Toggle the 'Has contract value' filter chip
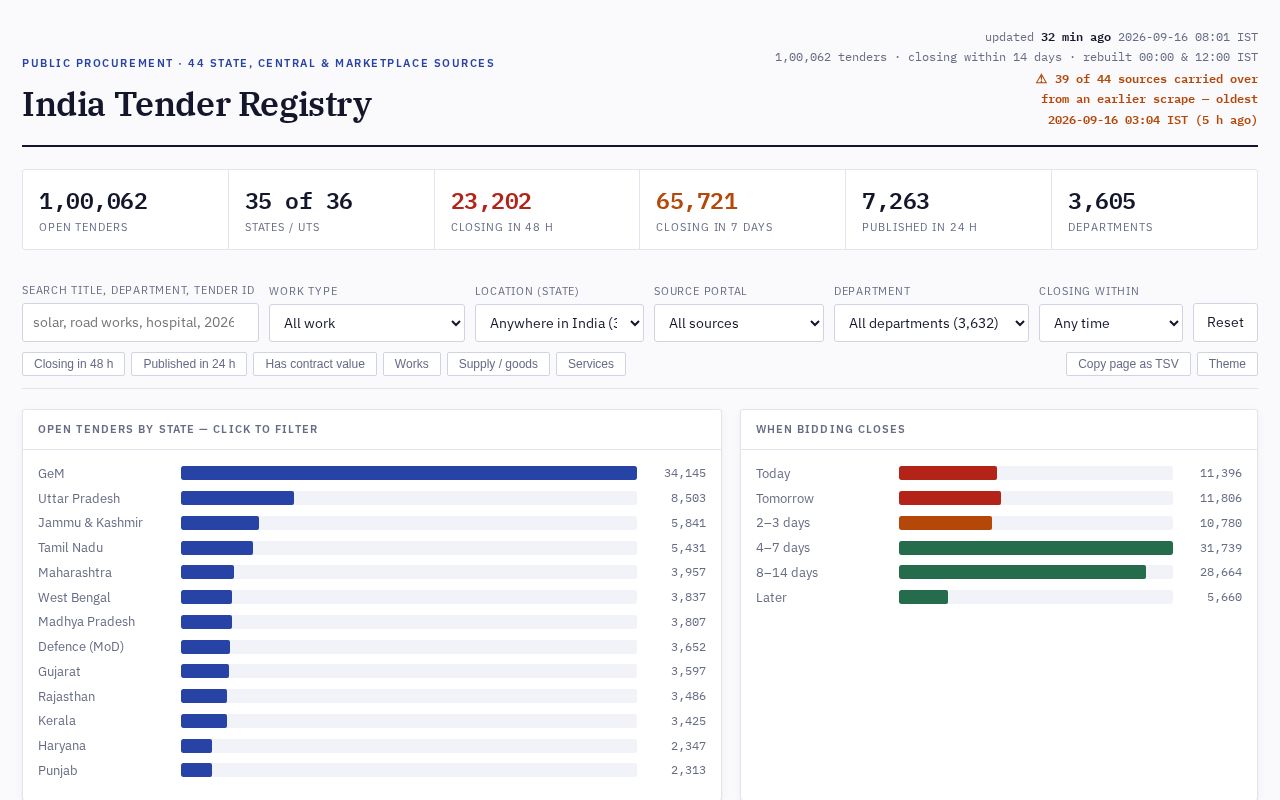 [315, 364]
